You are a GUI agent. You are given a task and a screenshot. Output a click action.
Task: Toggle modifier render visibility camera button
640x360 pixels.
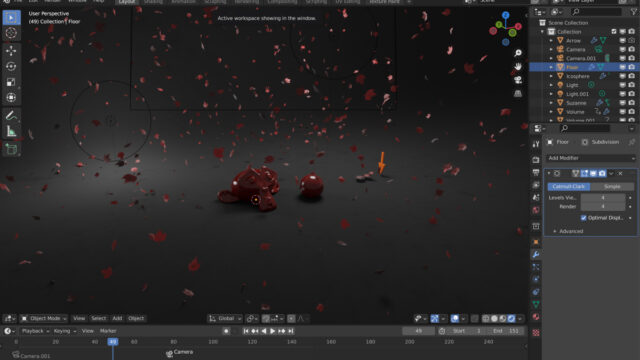602,173
